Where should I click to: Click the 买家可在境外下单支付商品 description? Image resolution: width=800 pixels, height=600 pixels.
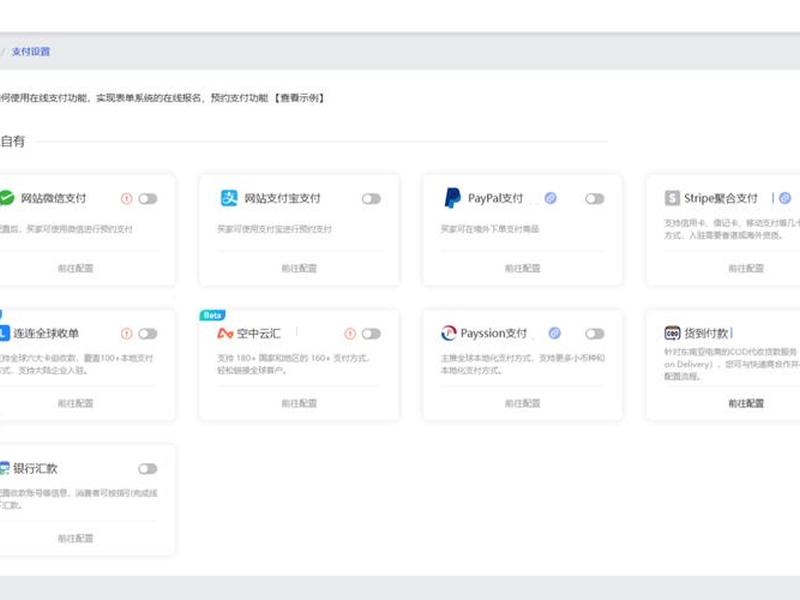click(x=490, y=229)
